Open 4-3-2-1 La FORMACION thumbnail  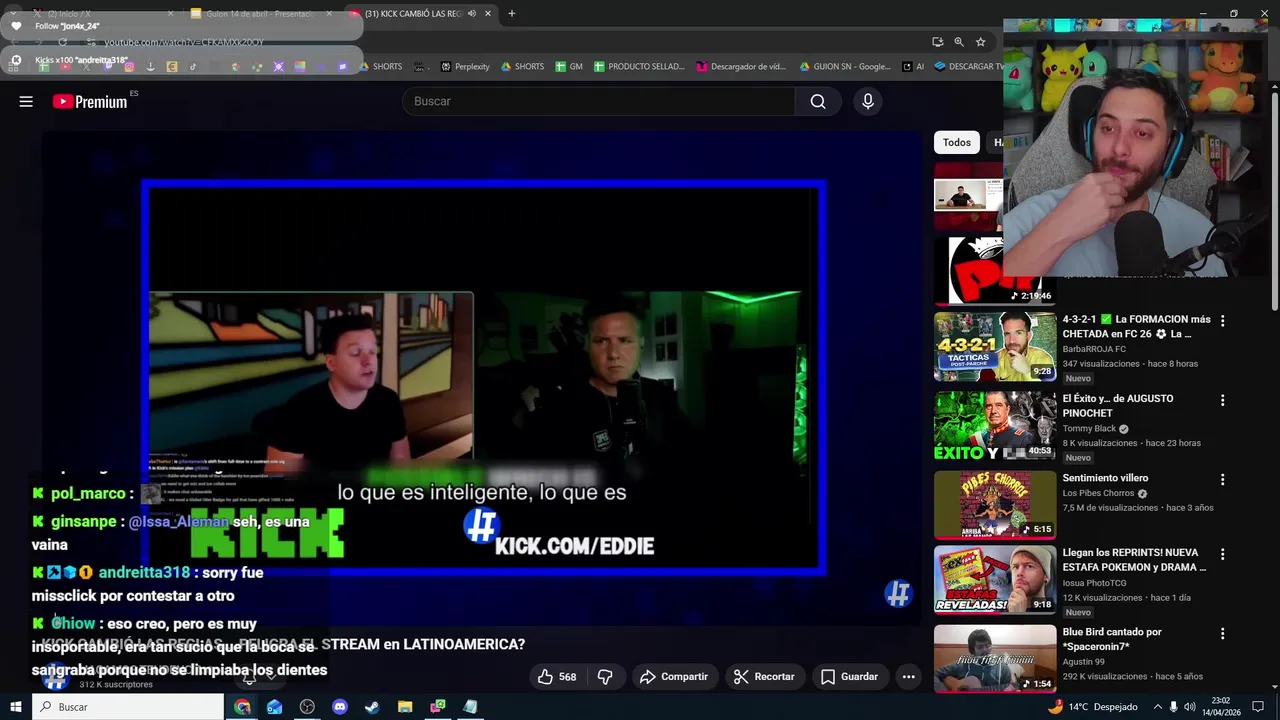point(994,346)
